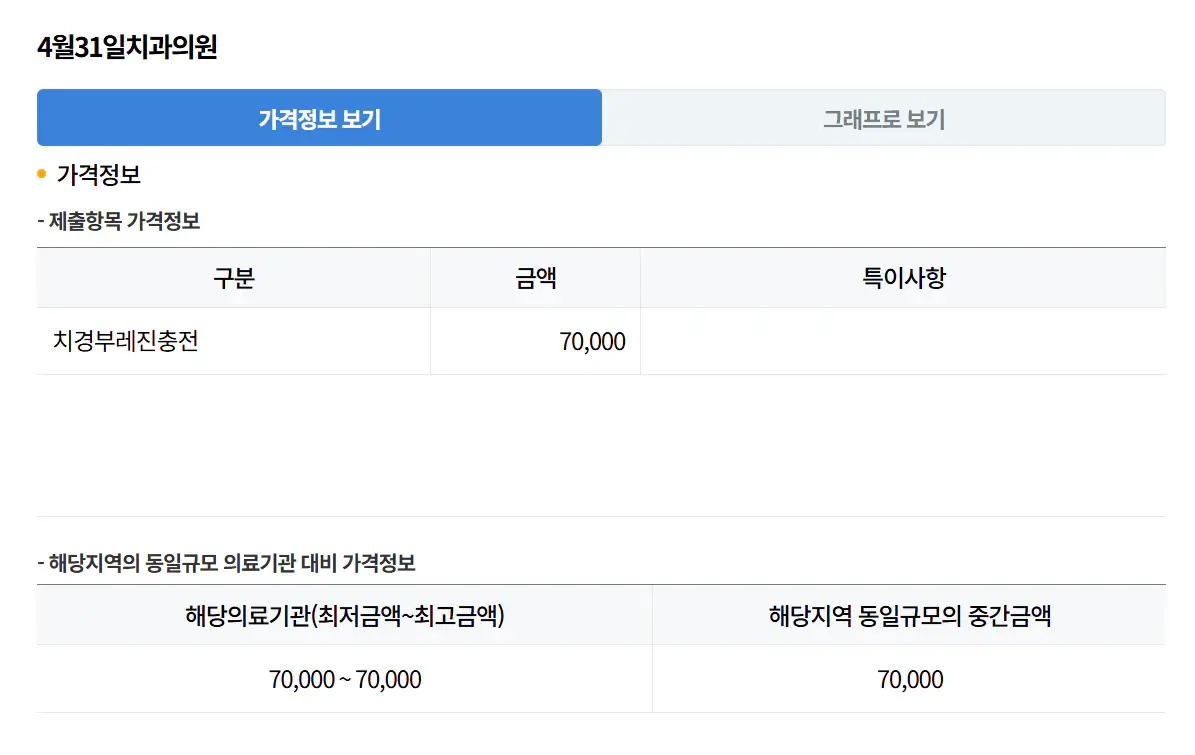1195x755 pixels.
Task: Switch to the 그래프로 보기 tab
Action: [884, 117]
